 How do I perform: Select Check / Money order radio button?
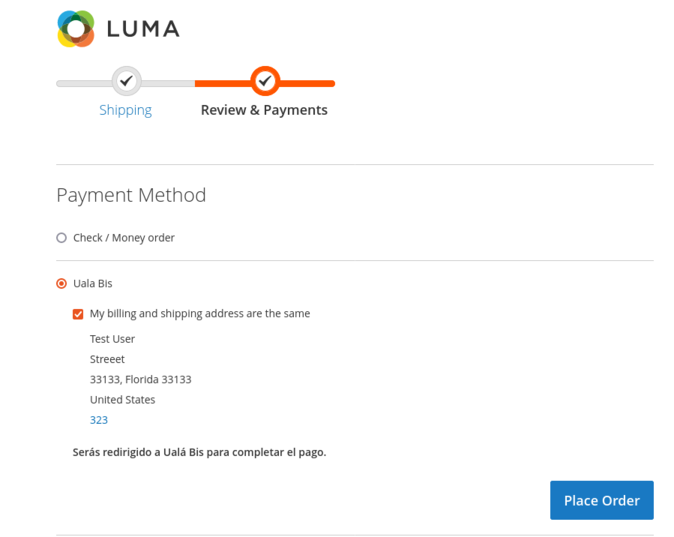pos(61,238)
